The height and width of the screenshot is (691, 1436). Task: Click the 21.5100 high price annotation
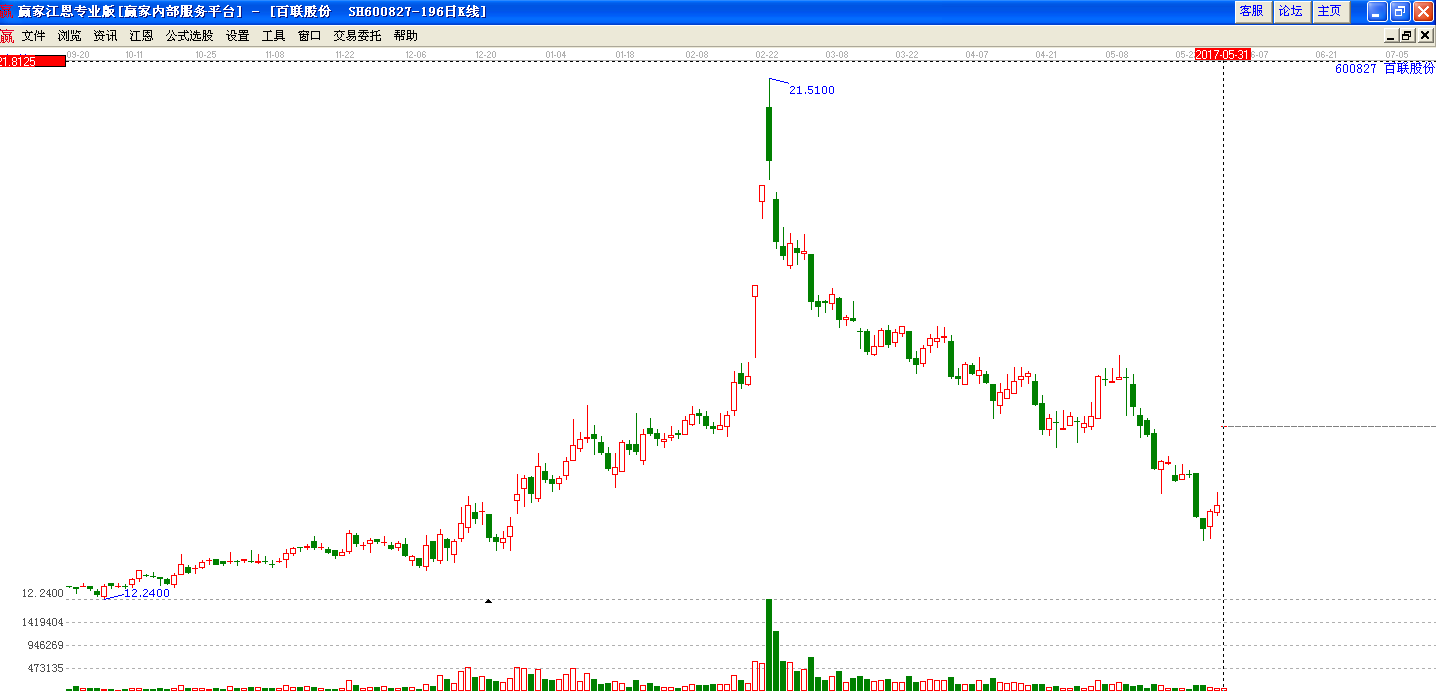812,90
